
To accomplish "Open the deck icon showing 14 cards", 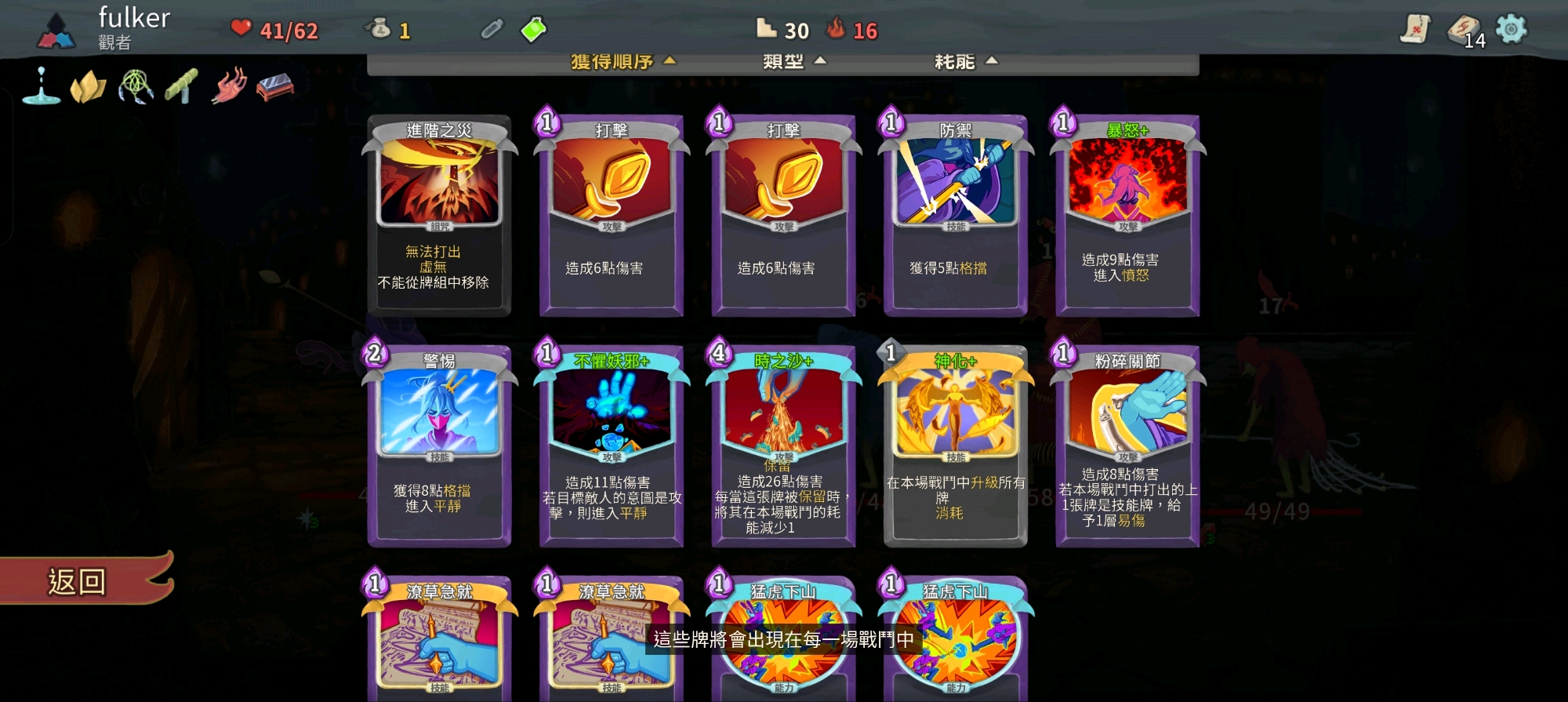I will [1465, 31].
